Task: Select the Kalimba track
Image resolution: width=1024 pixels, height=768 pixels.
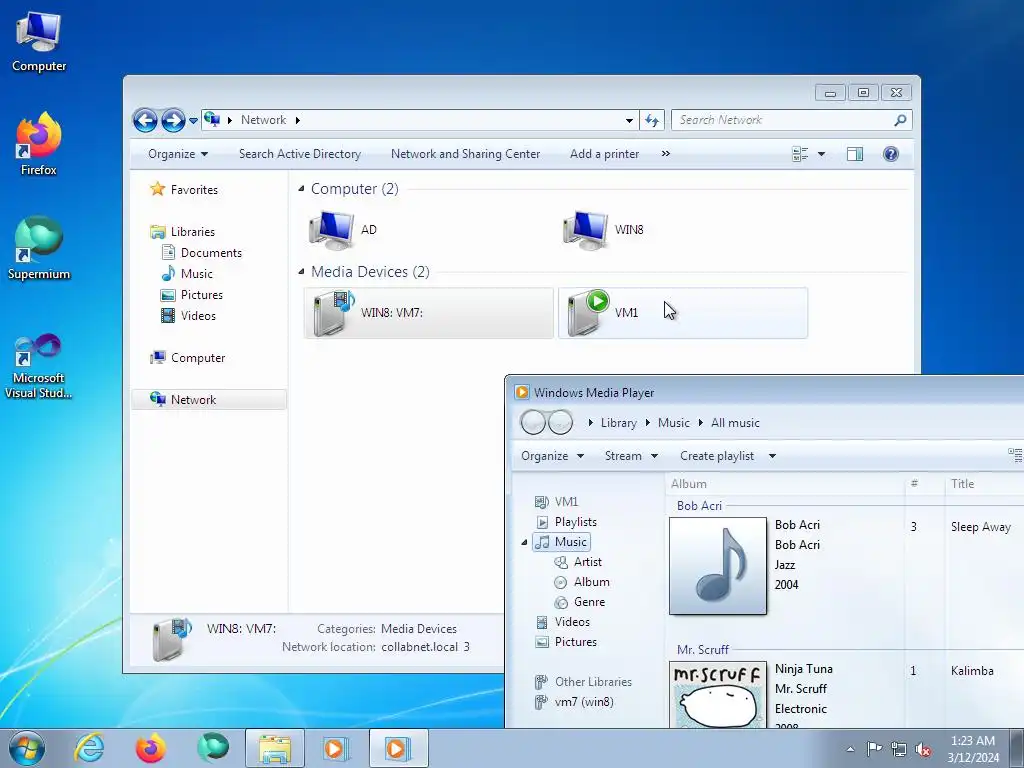Action: click(972, 671)
